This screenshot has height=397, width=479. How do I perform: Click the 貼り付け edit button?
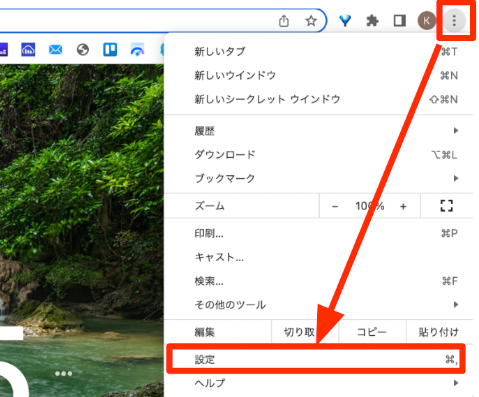pyautogui.click(x=439, y=332)
